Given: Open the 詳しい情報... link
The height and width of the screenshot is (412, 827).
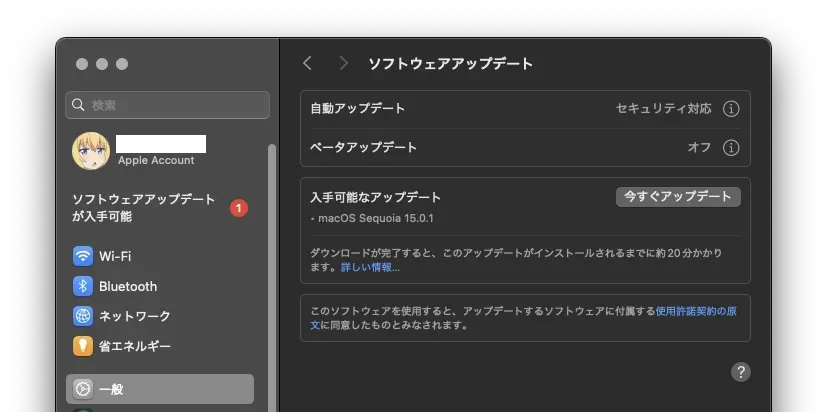Looking at the screenshot, I should tap(370, 268).
